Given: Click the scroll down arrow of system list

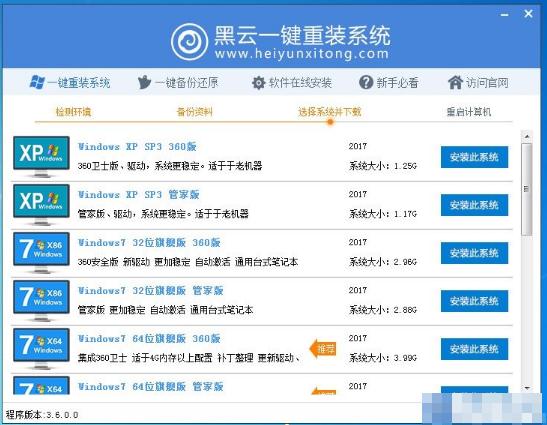Looking at the screenshot, I should 527,388.
